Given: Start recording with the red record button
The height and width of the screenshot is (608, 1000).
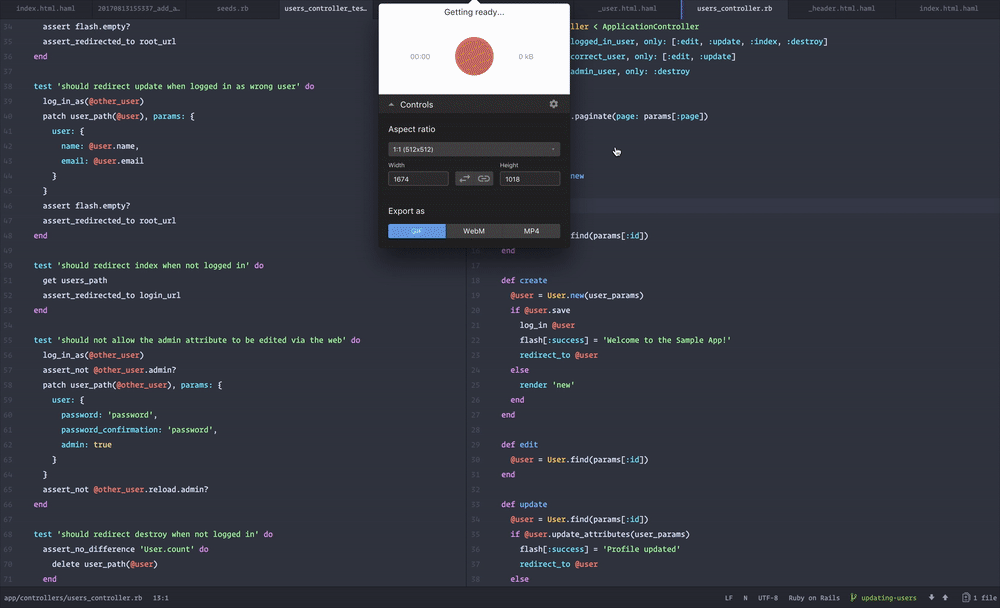Looking at the screenshot, I should (x=474, y=56).
